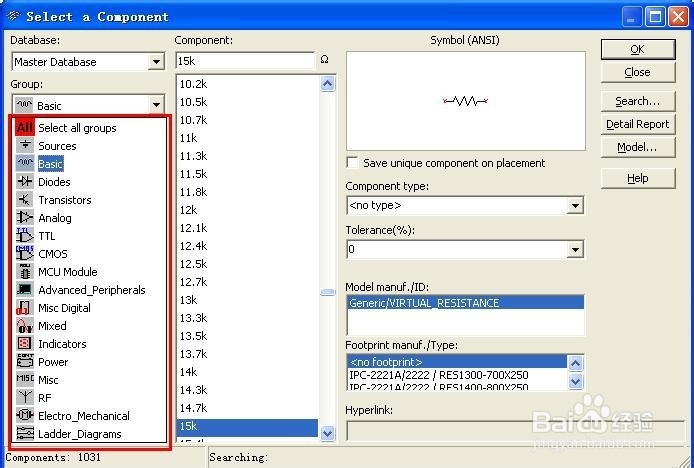Image resolution: width=694 pixels, height=468 pixels.
Task: Click the TTL group icon
Action: (25, 236)
